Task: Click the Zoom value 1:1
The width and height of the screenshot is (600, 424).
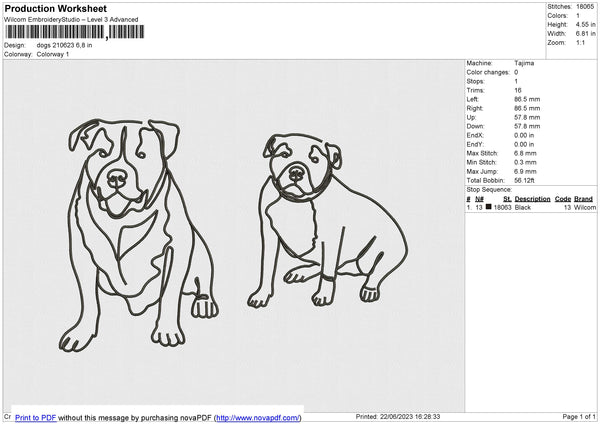Action: (x=580, y=42)
